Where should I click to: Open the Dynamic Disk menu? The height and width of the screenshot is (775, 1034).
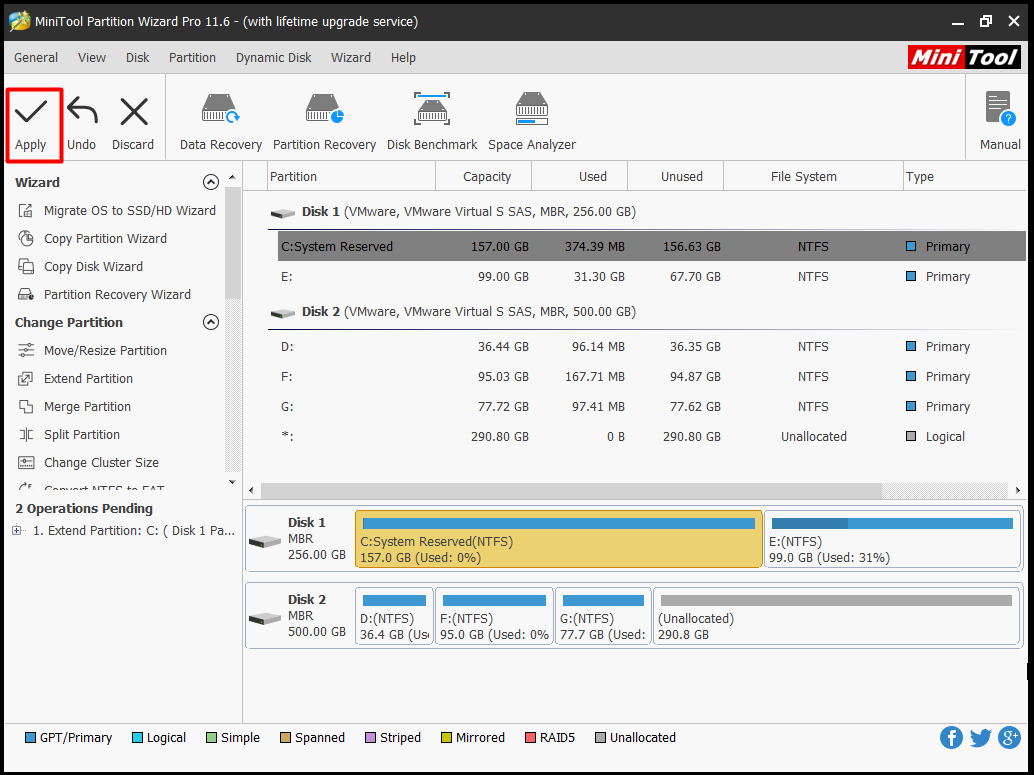click(x=273, y=58)
